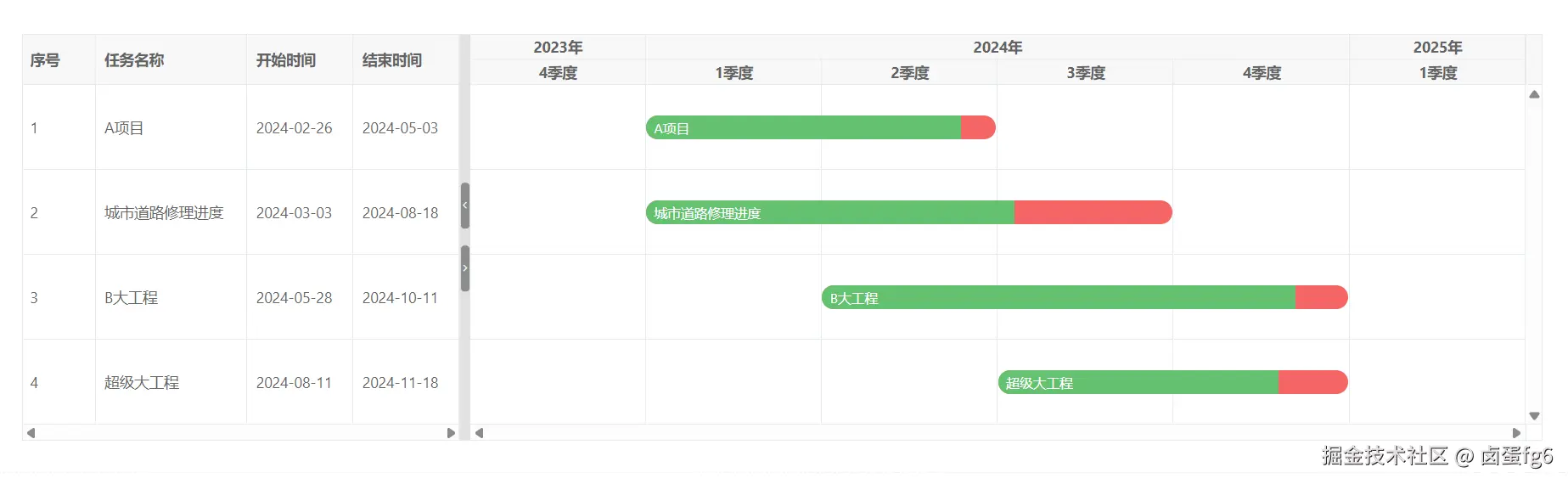Click 1季度 under 2024年

pyautogui.click(x=733, y=73)
